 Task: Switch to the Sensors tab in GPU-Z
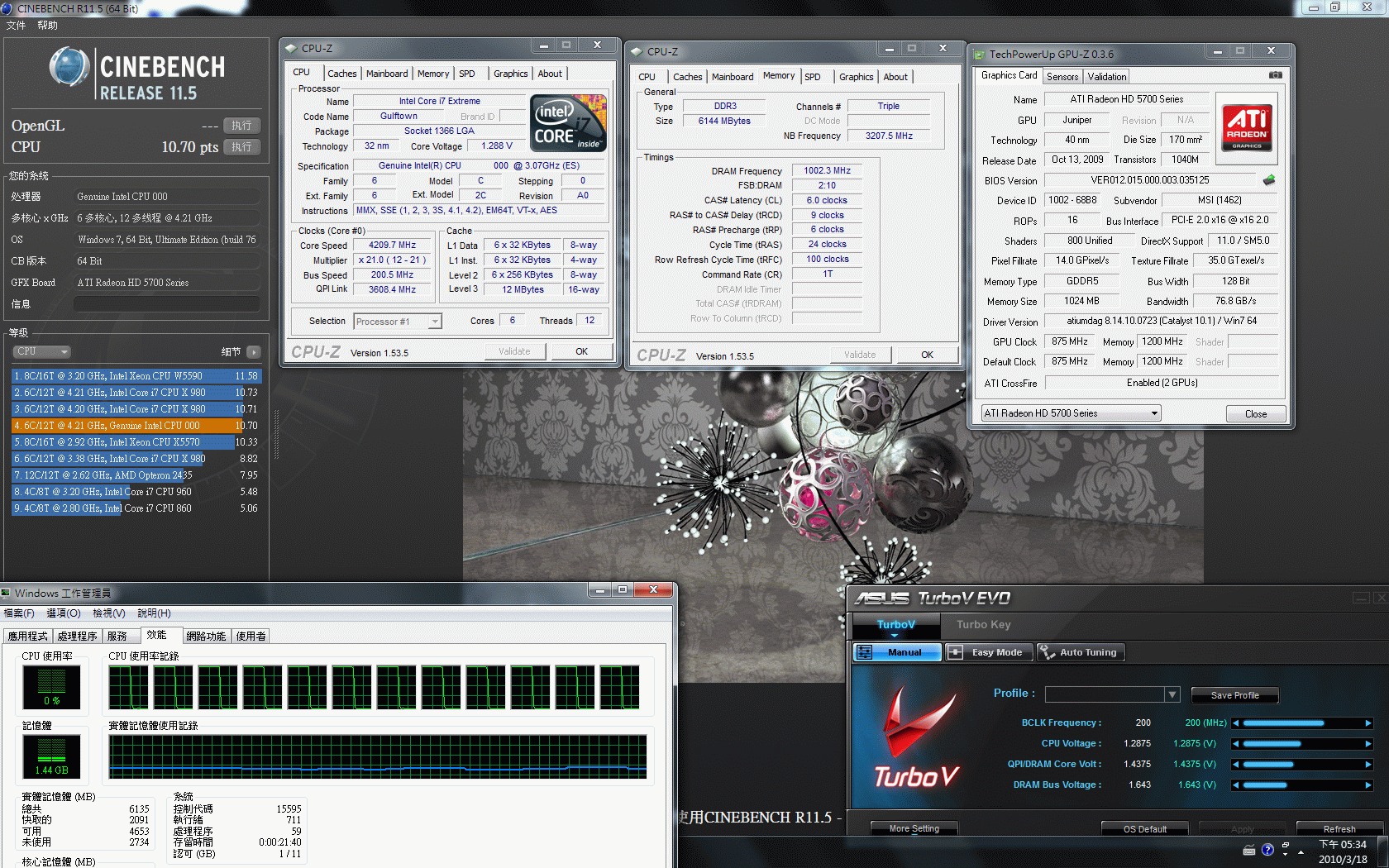[1062, 77]
